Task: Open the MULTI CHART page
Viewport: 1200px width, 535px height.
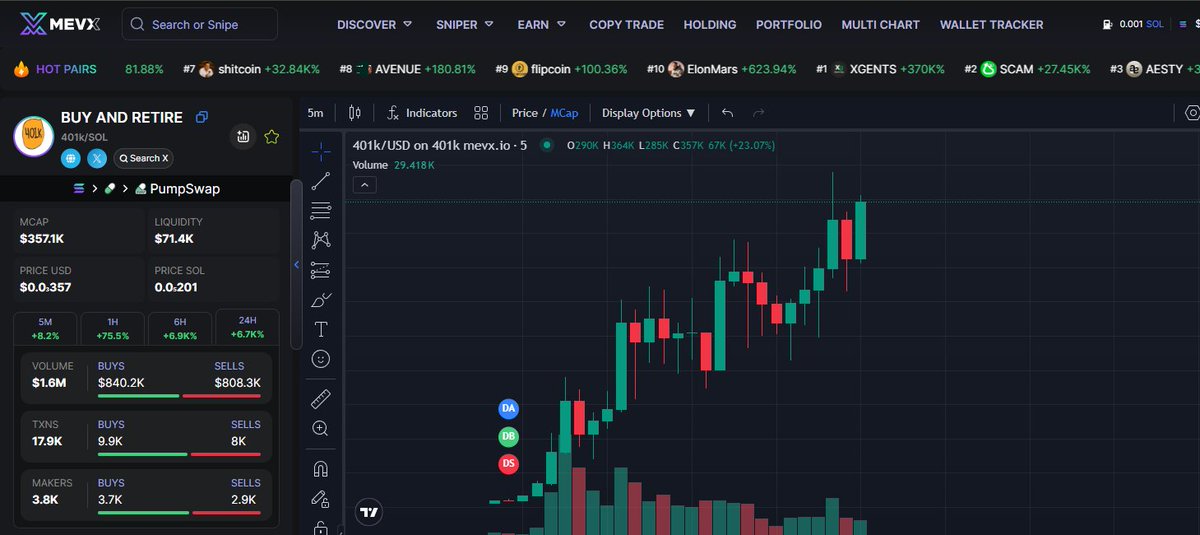Action: pyautogui.click(x=881, y=24)
